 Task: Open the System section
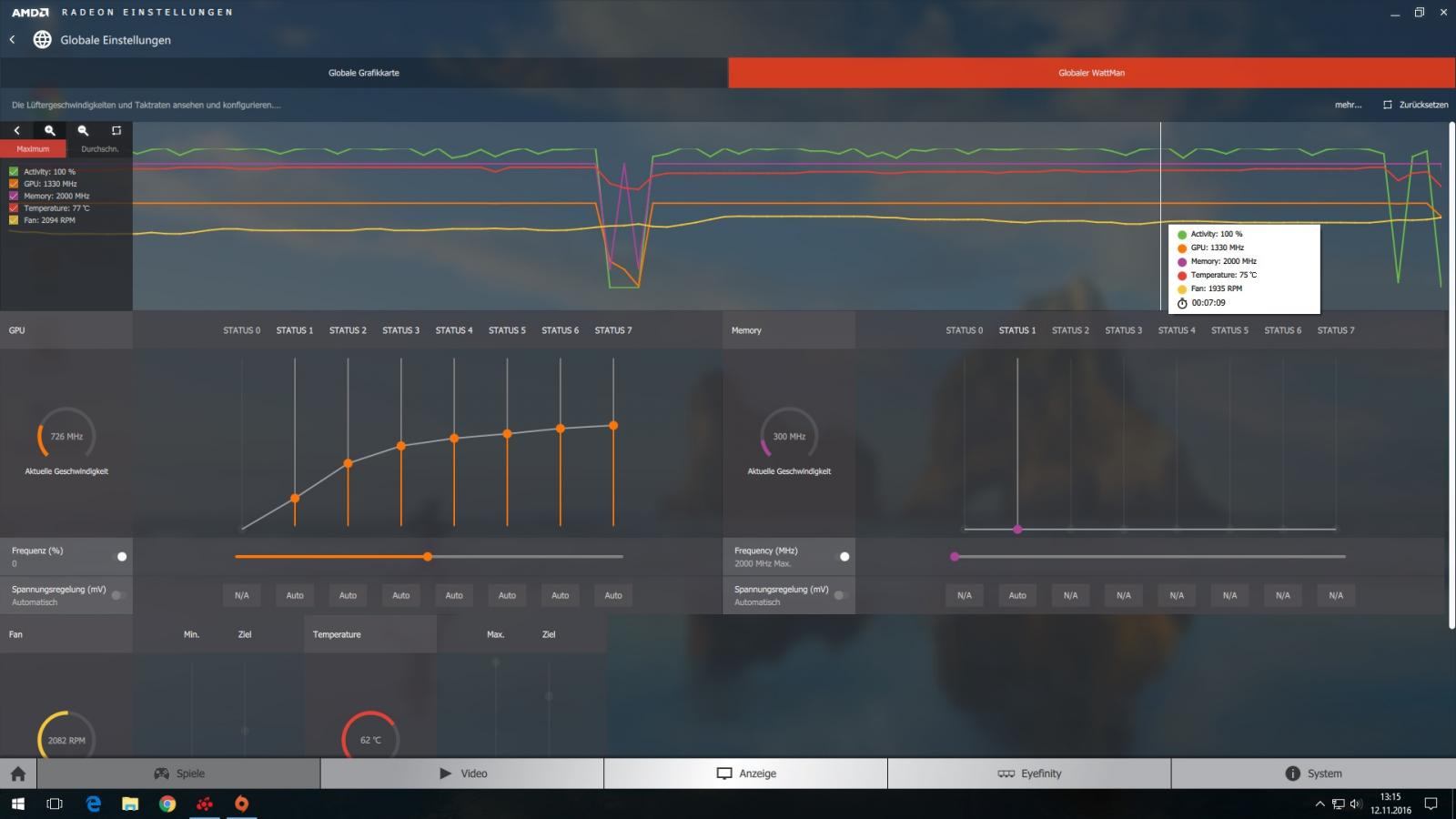tap(1313, 773)
